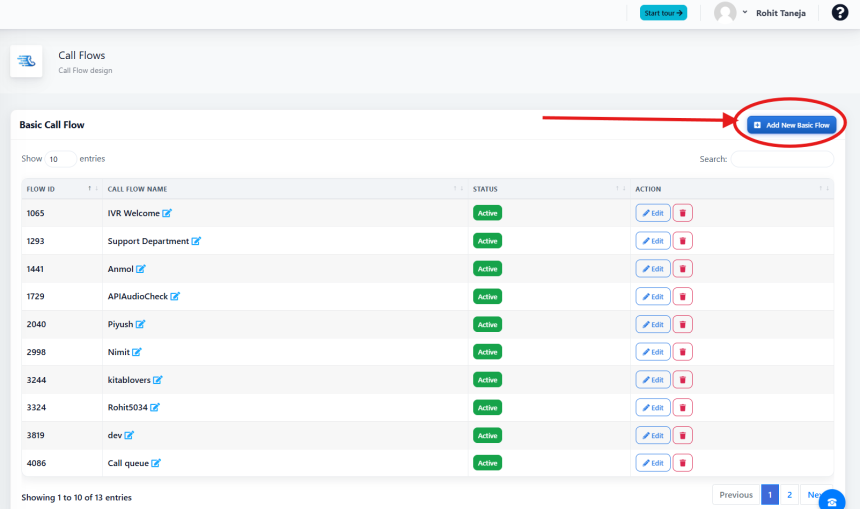The height and width of the screenshot is (509, 860).
Task: Click the Active badge for Nimit
Action: (487, 352)
